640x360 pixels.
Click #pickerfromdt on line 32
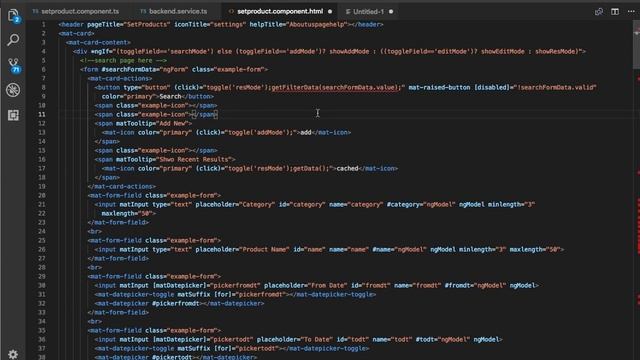point(176,303)
